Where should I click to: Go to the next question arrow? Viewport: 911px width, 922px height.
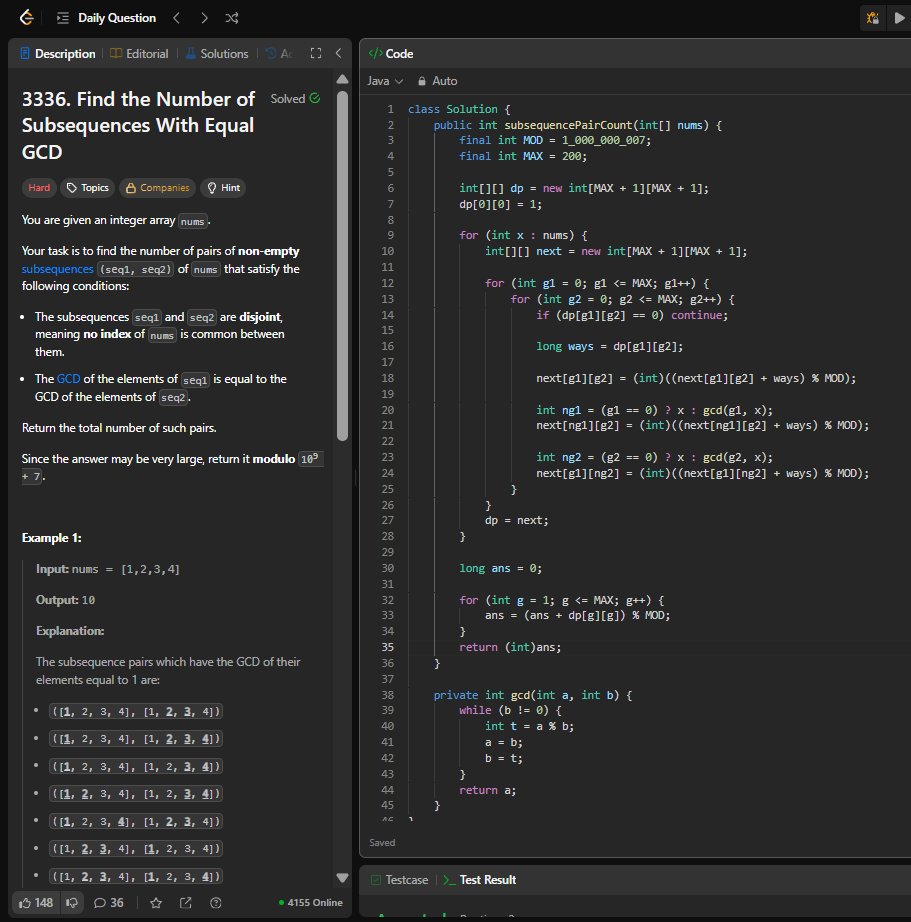click(x=204, y=18)
